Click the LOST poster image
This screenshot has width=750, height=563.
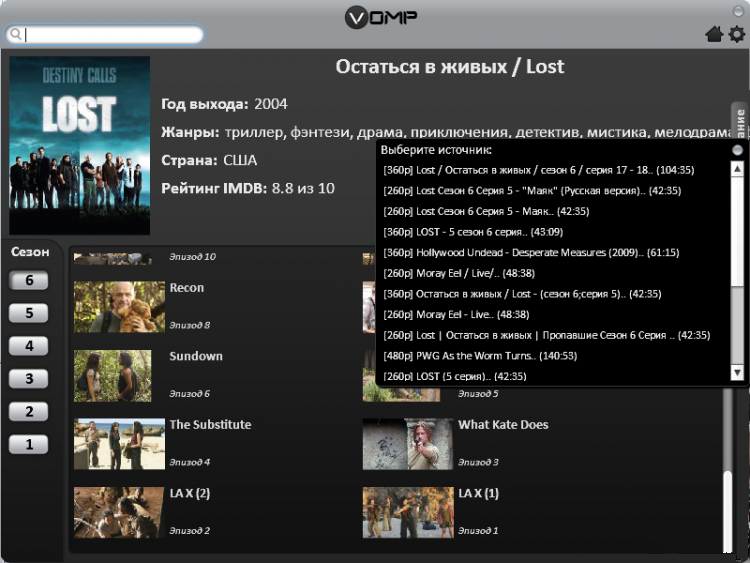coord(80,145)
